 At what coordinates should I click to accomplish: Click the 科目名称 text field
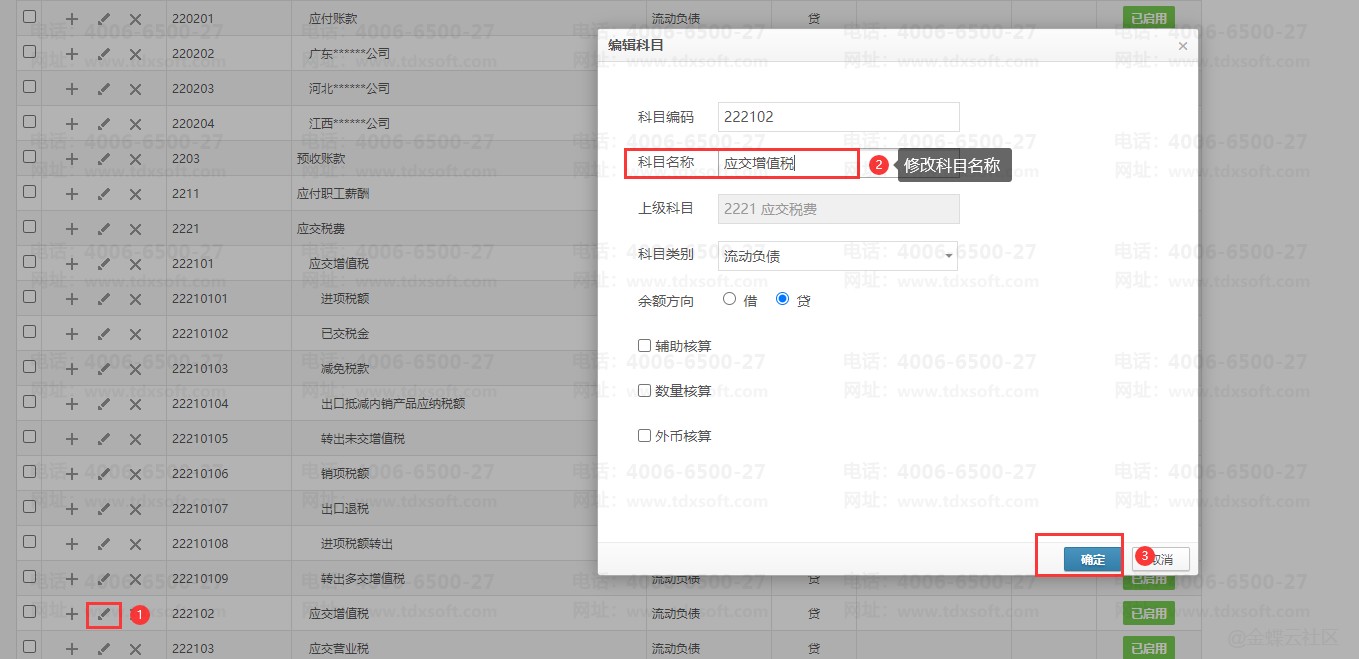tap(785, 163)
